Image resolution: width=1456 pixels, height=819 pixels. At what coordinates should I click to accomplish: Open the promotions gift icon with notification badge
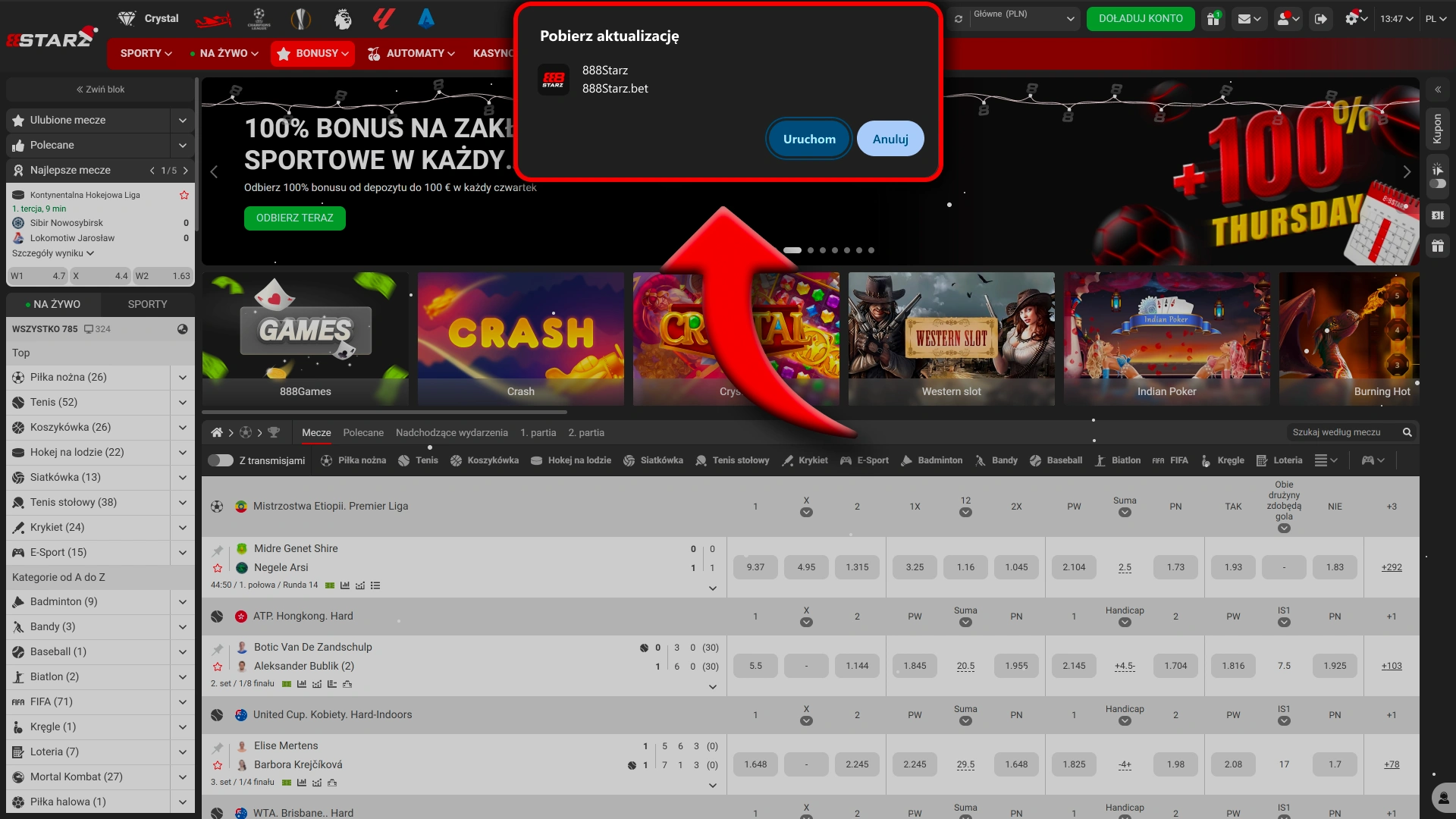(1213, 19)
